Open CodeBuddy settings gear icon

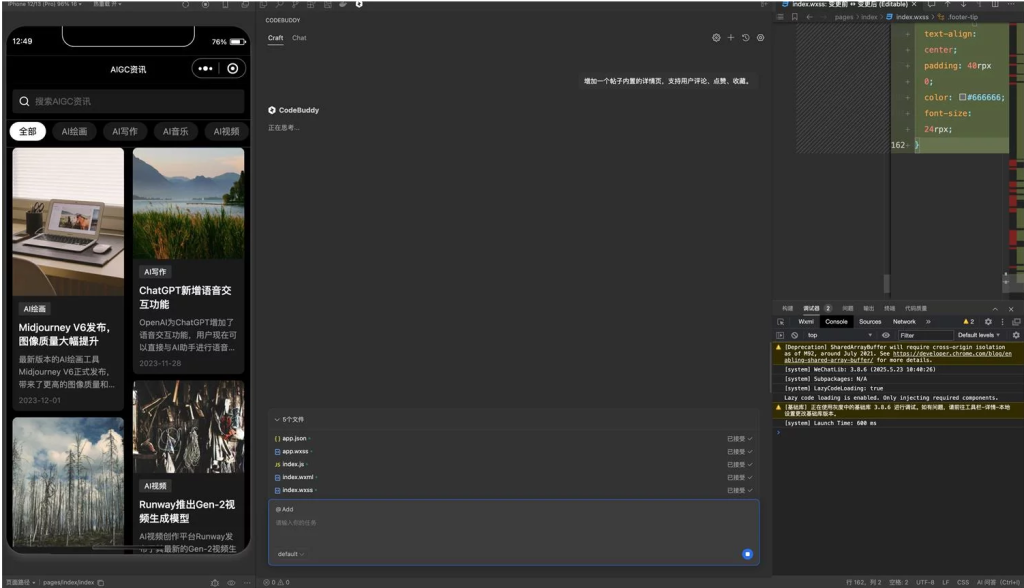[716, 38]
